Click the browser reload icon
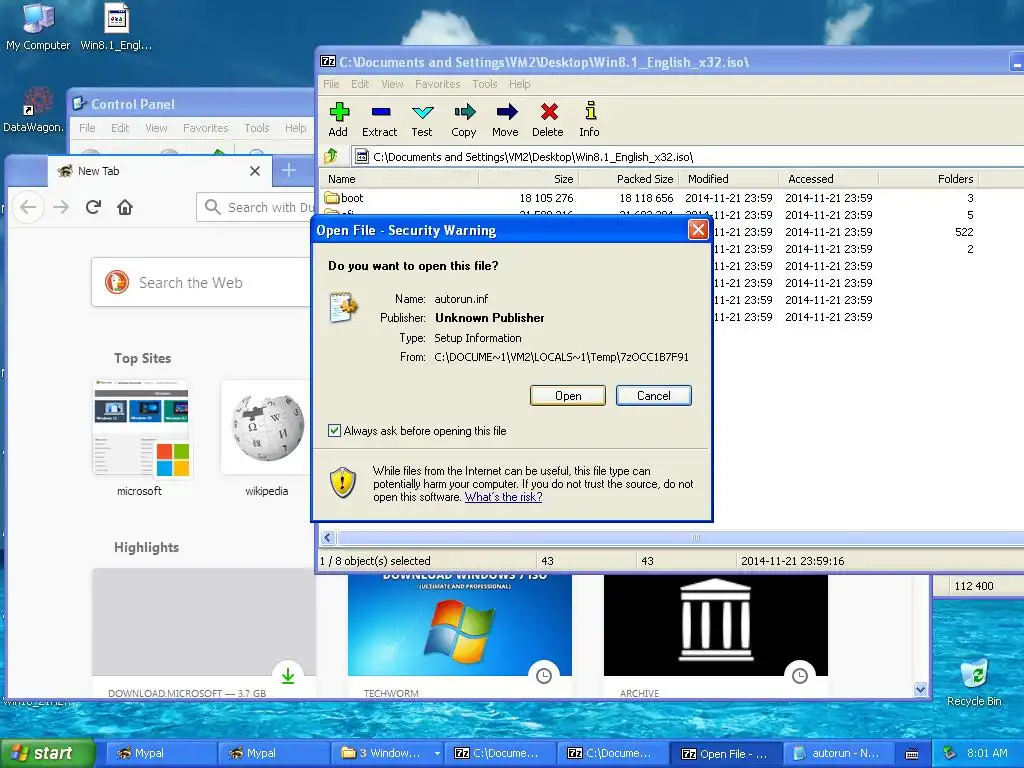Viewport: 1024px width, 768px height. 93,207
